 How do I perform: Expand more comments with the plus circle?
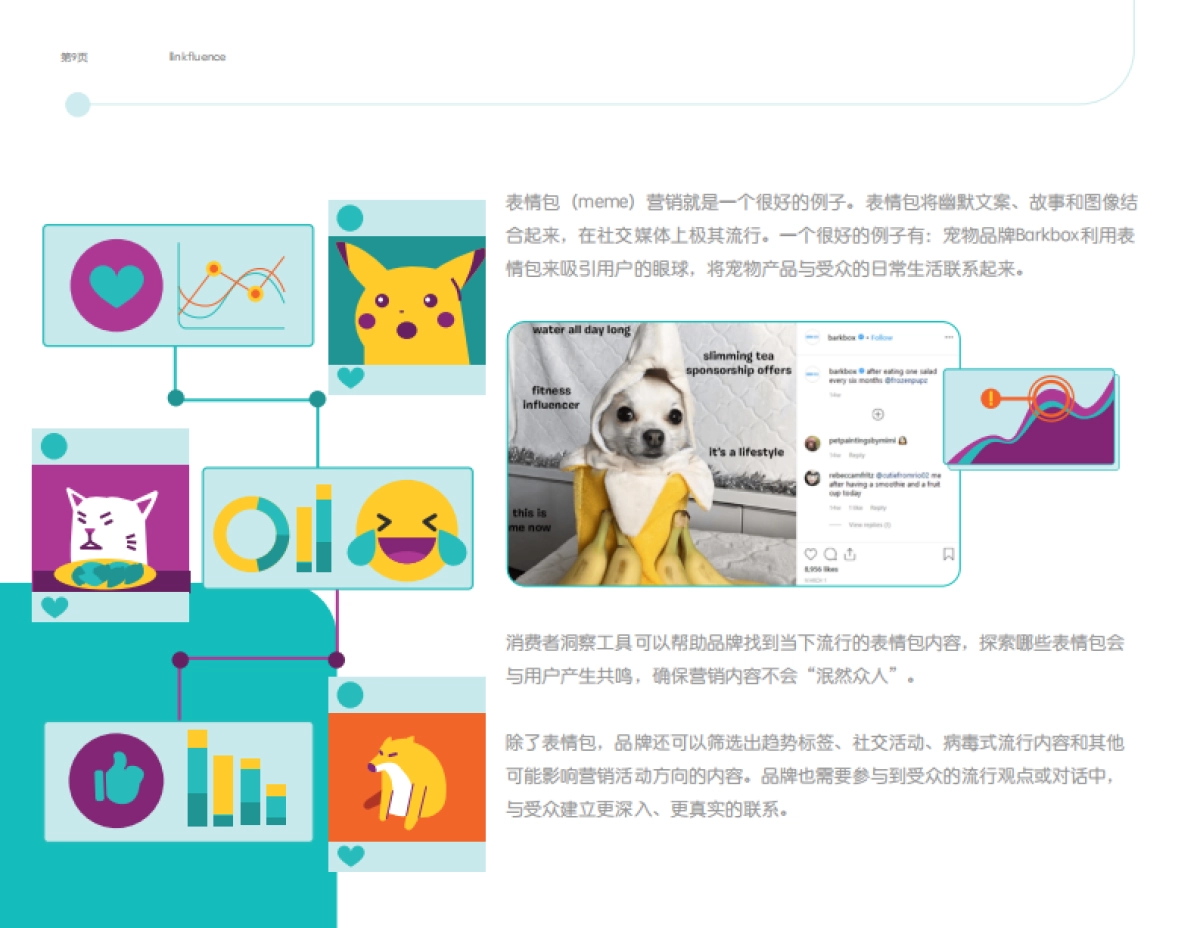tap(877, 414)
